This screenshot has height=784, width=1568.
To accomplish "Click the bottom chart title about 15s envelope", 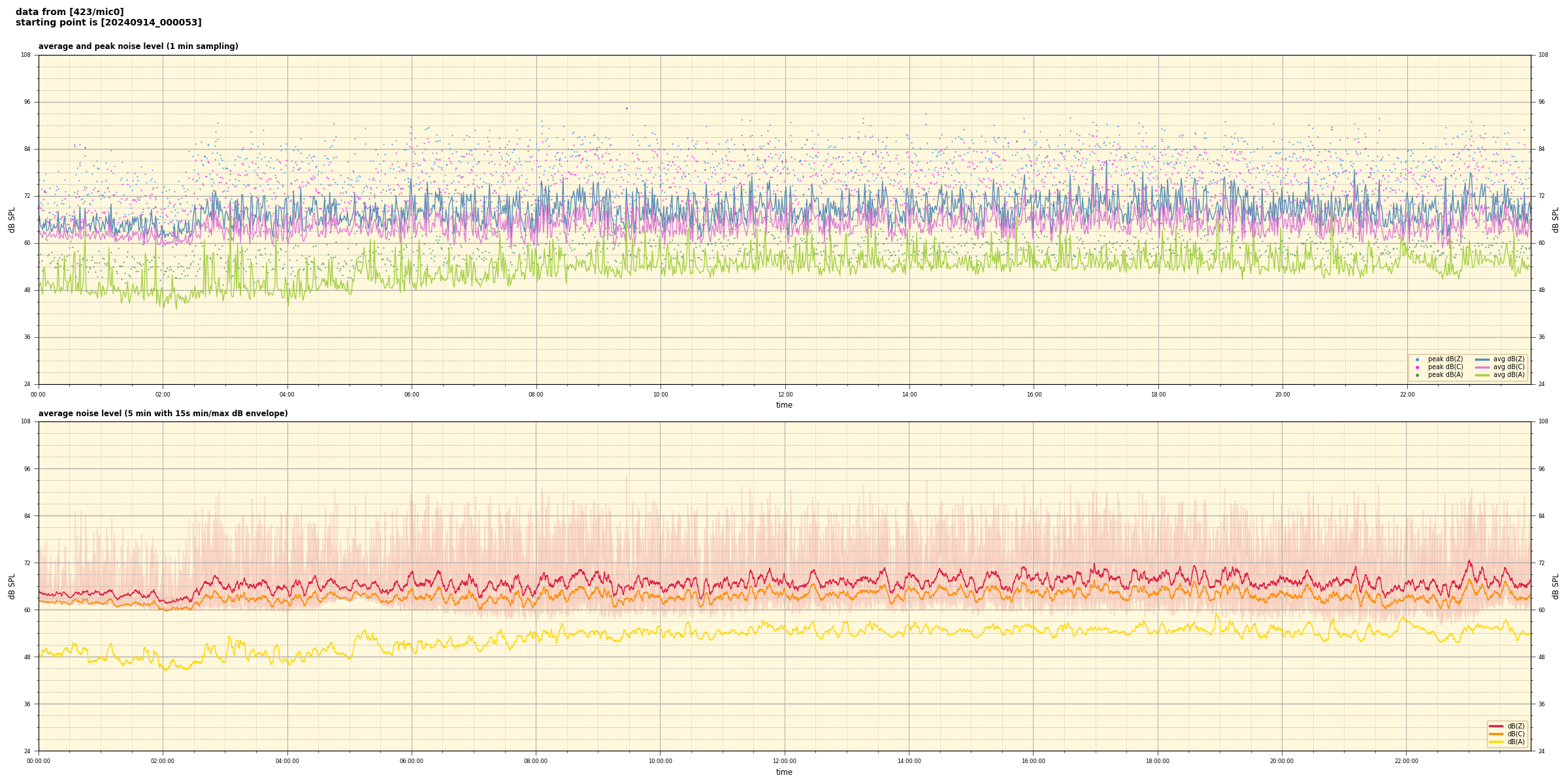I will [x=163, y=414].
